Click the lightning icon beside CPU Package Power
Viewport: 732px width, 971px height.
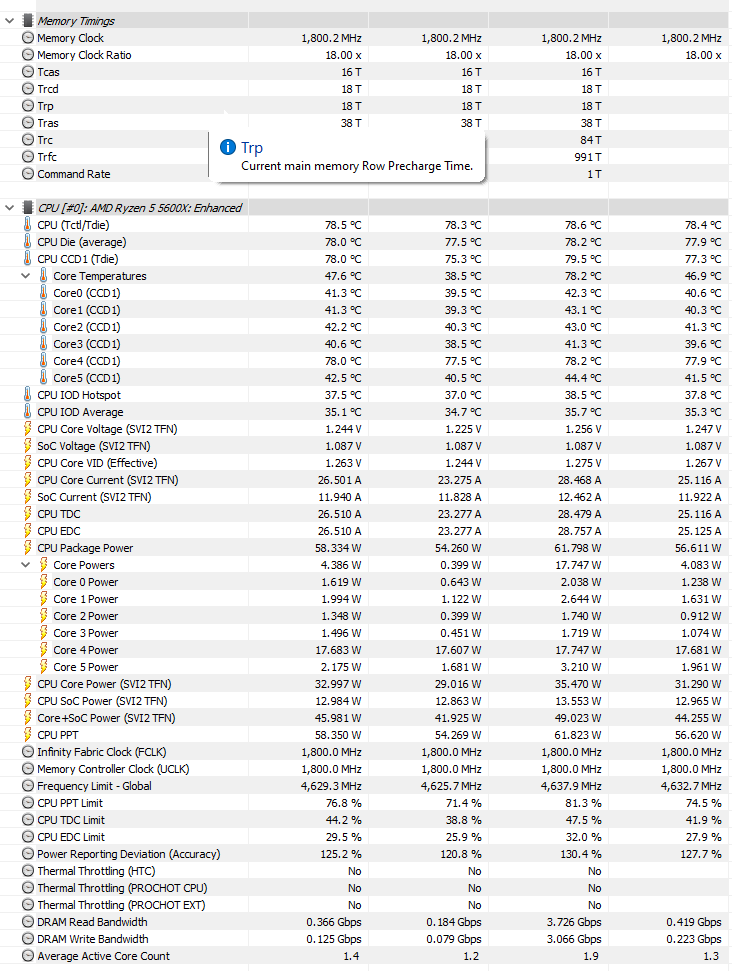[27, 547]
